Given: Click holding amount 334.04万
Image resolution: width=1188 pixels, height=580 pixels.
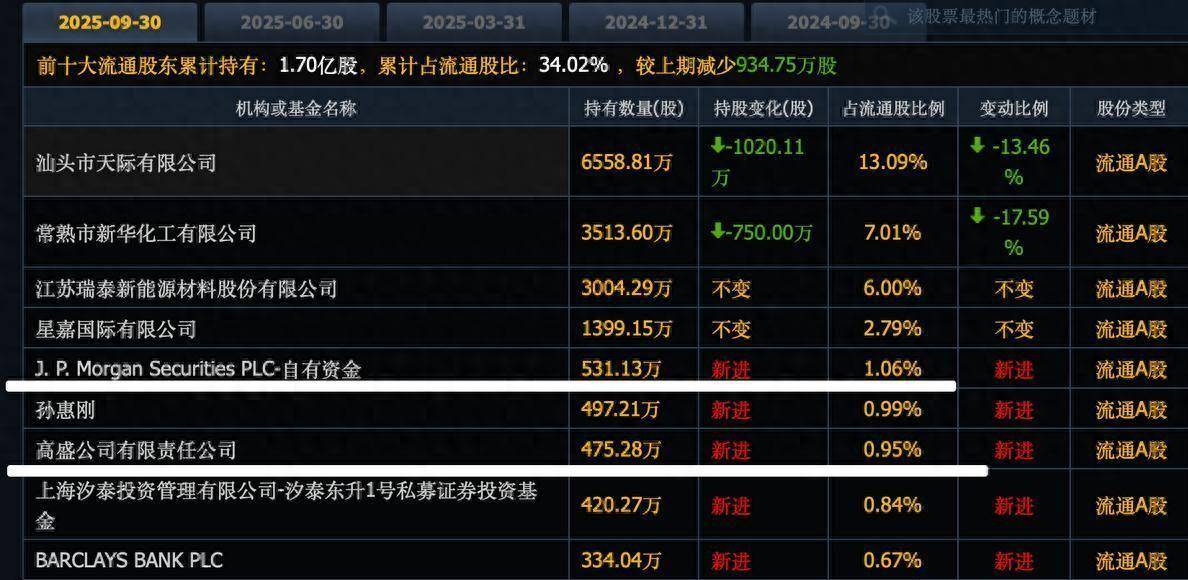Looking at the screenshot, I should (x=621, y=560).
